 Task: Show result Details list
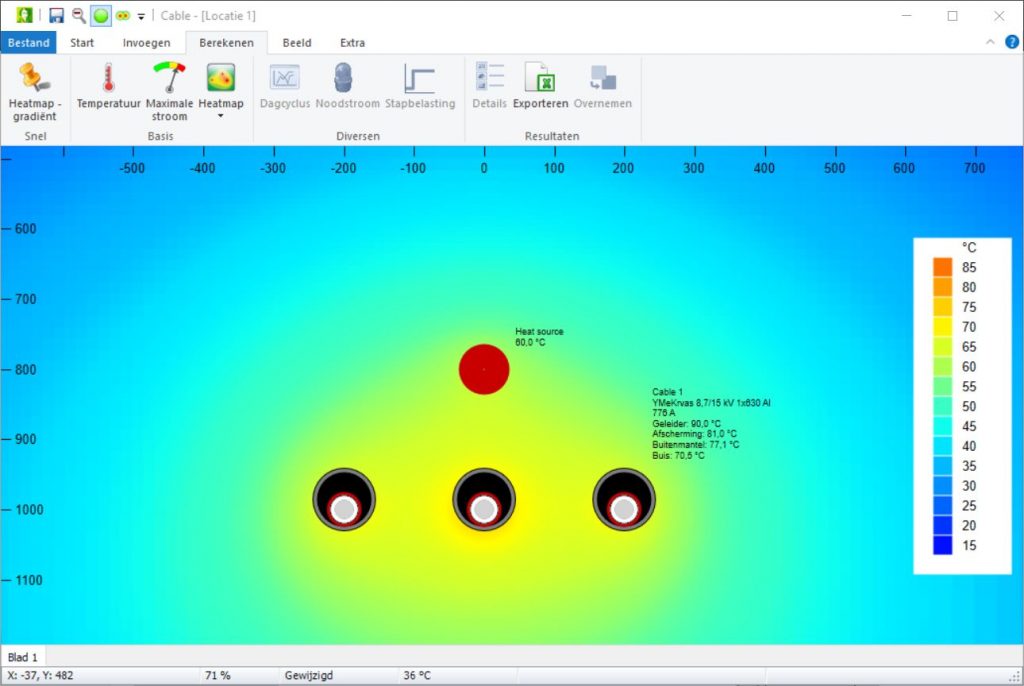(x=490, y=86)
